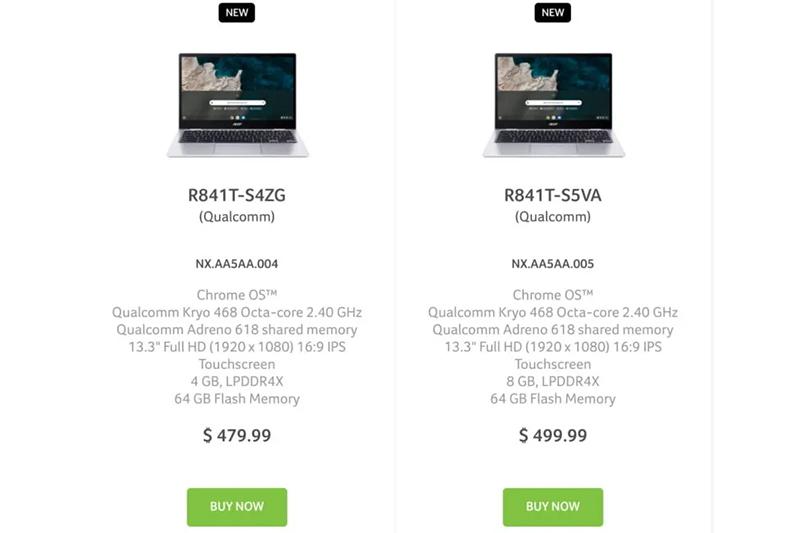The width and height of the screenshot is (800, 533).
Task: Click the Chrome OS text for R841T-S5VA
Action: click(553, 295)
